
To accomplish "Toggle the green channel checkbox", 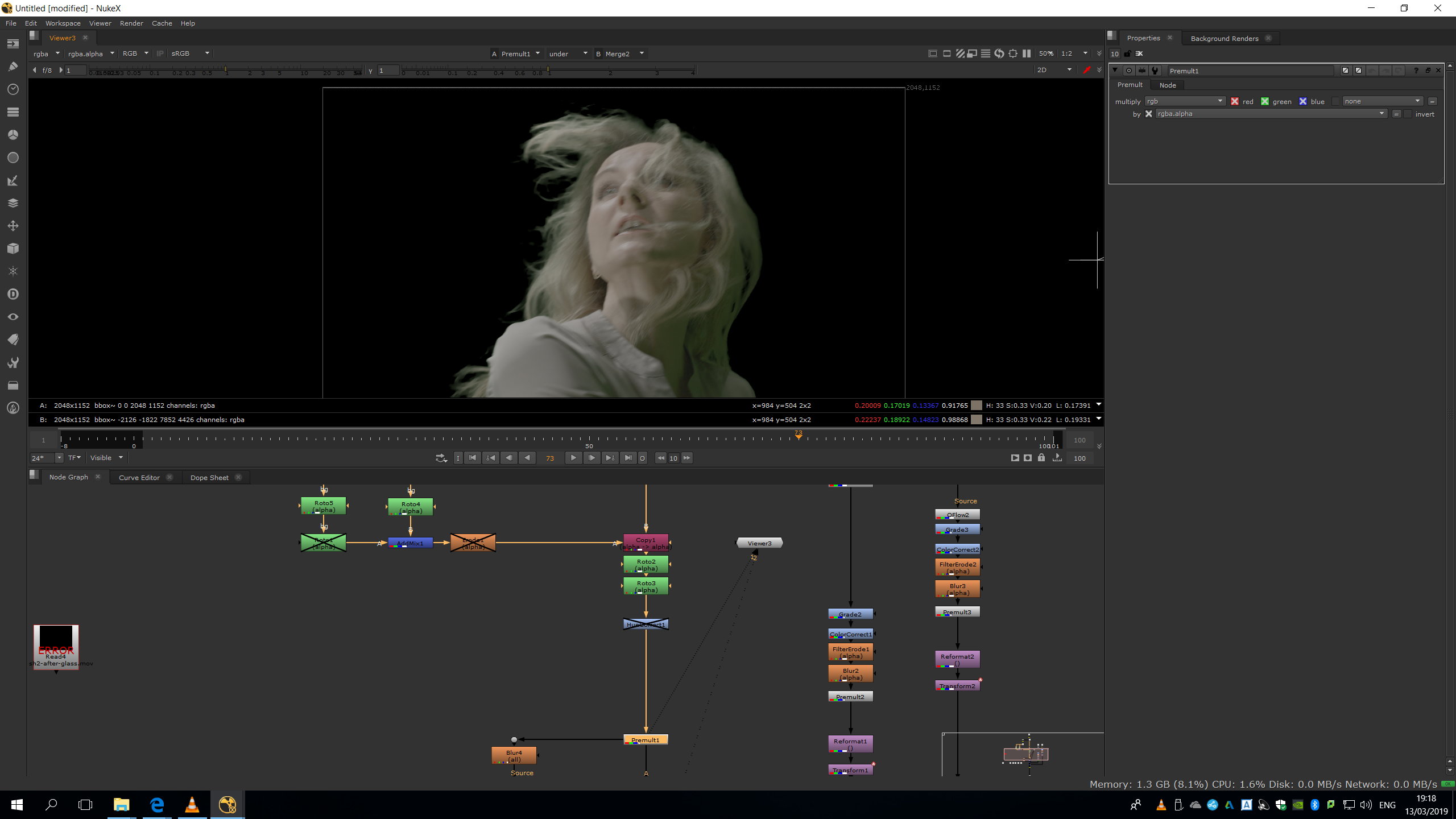I will [x=1265, y=101].
